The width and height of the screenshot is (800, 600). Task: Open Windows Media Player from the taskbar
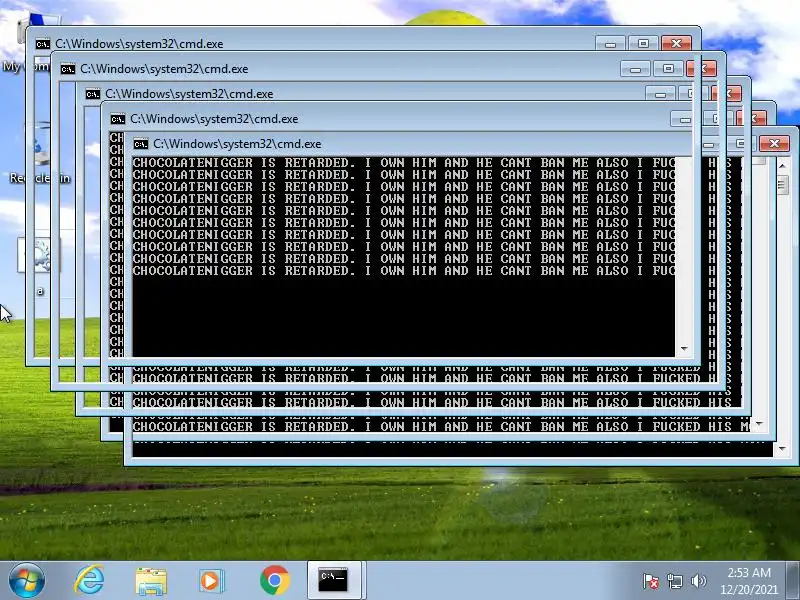211,581
